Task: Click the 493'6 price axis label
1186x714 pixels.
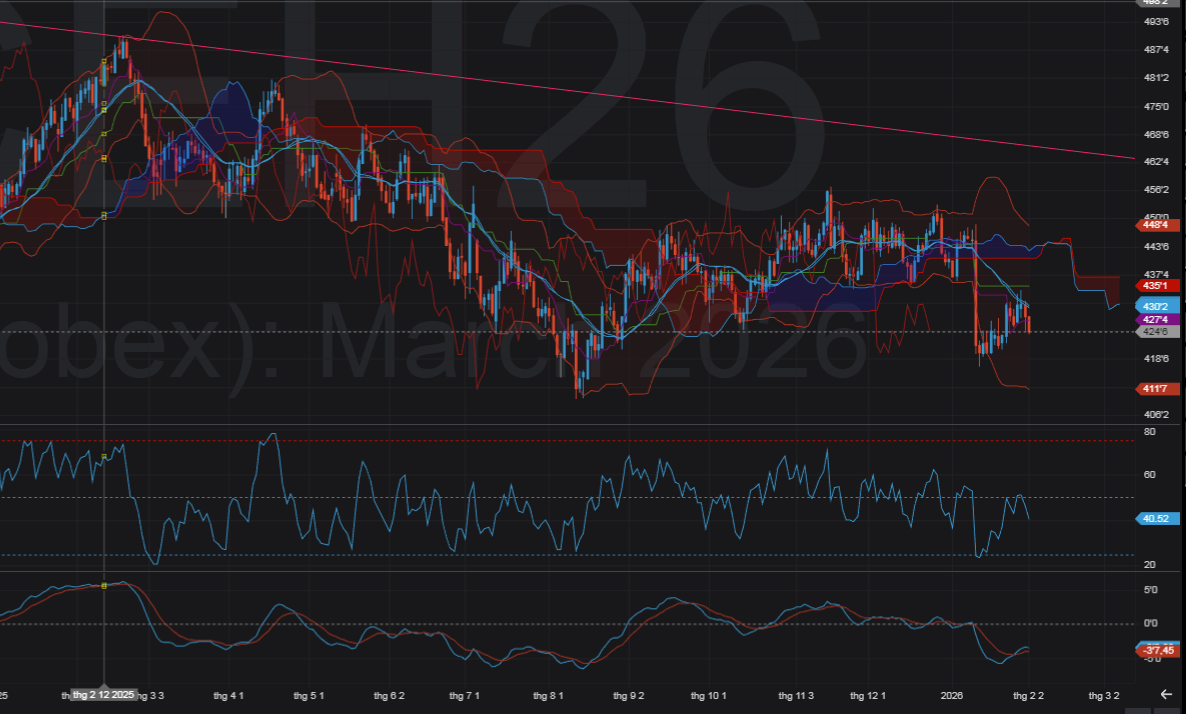Action: coord(1156,21)
